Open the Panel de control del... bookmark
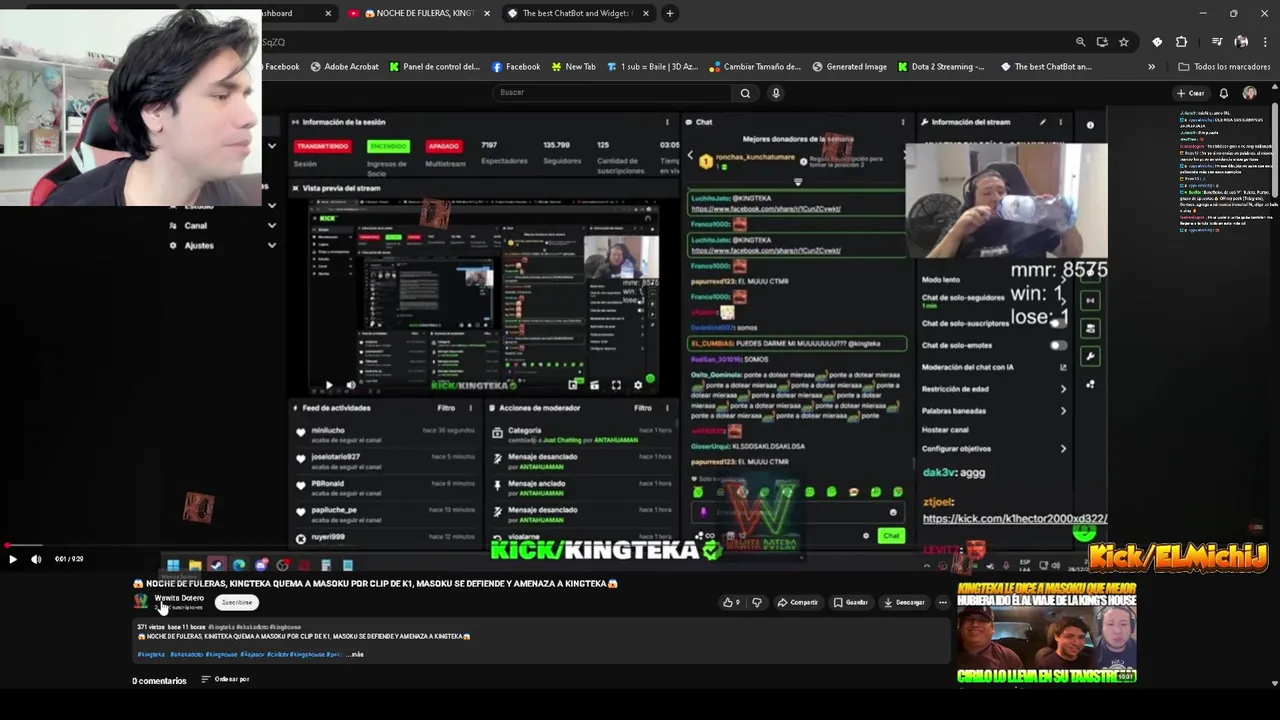The image size is (1280, 720). pos(435,67)
